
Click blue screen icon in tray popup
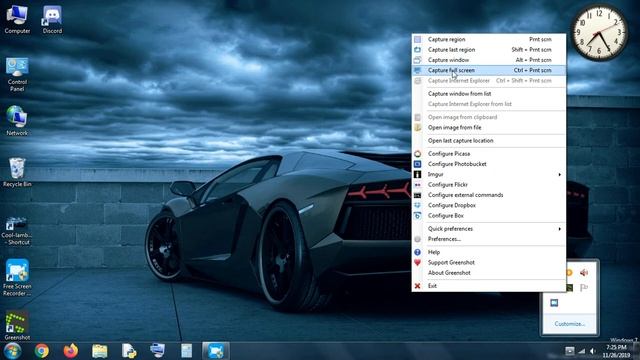[x=554, y=303]
